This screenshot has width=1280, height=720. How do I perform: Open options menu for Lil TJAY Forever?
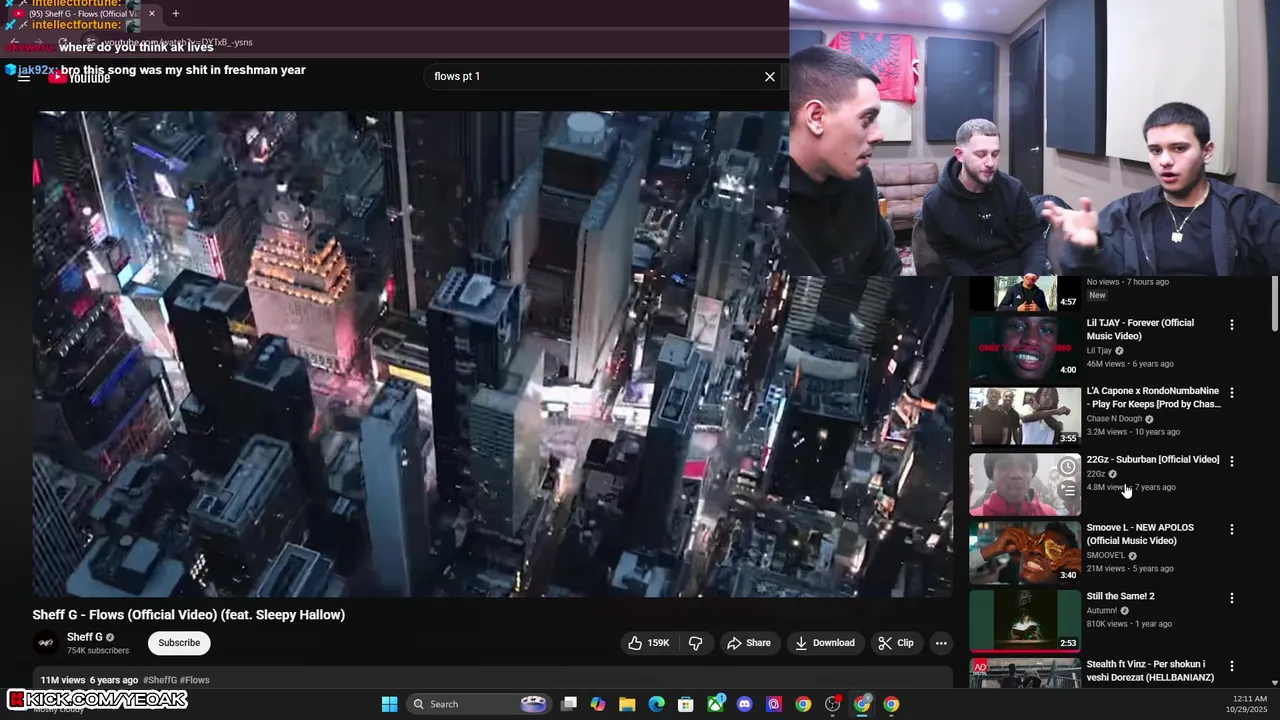tap(1232, 325)
